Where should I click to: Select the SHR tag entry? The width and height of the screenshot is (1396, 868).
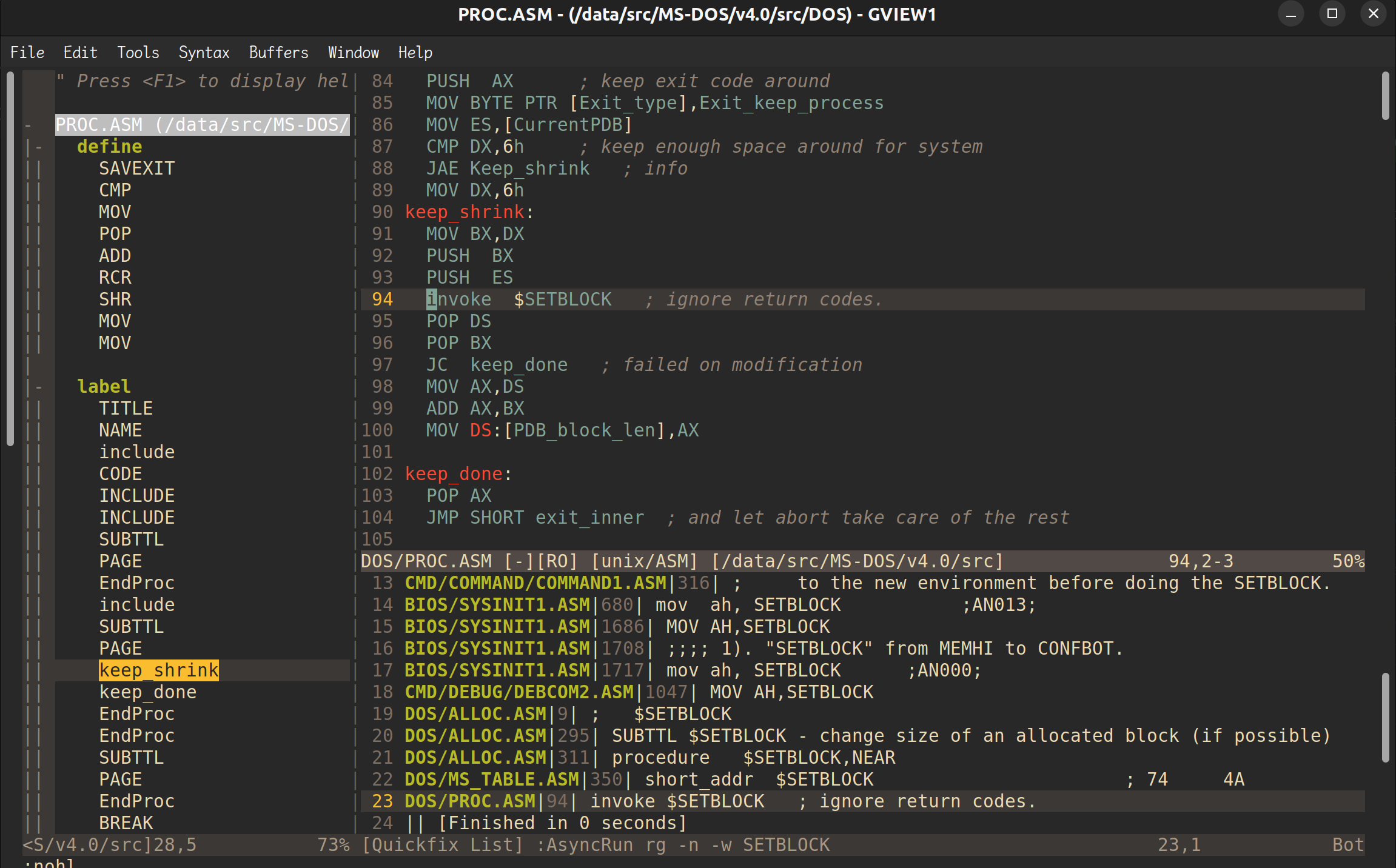(115, 299)
